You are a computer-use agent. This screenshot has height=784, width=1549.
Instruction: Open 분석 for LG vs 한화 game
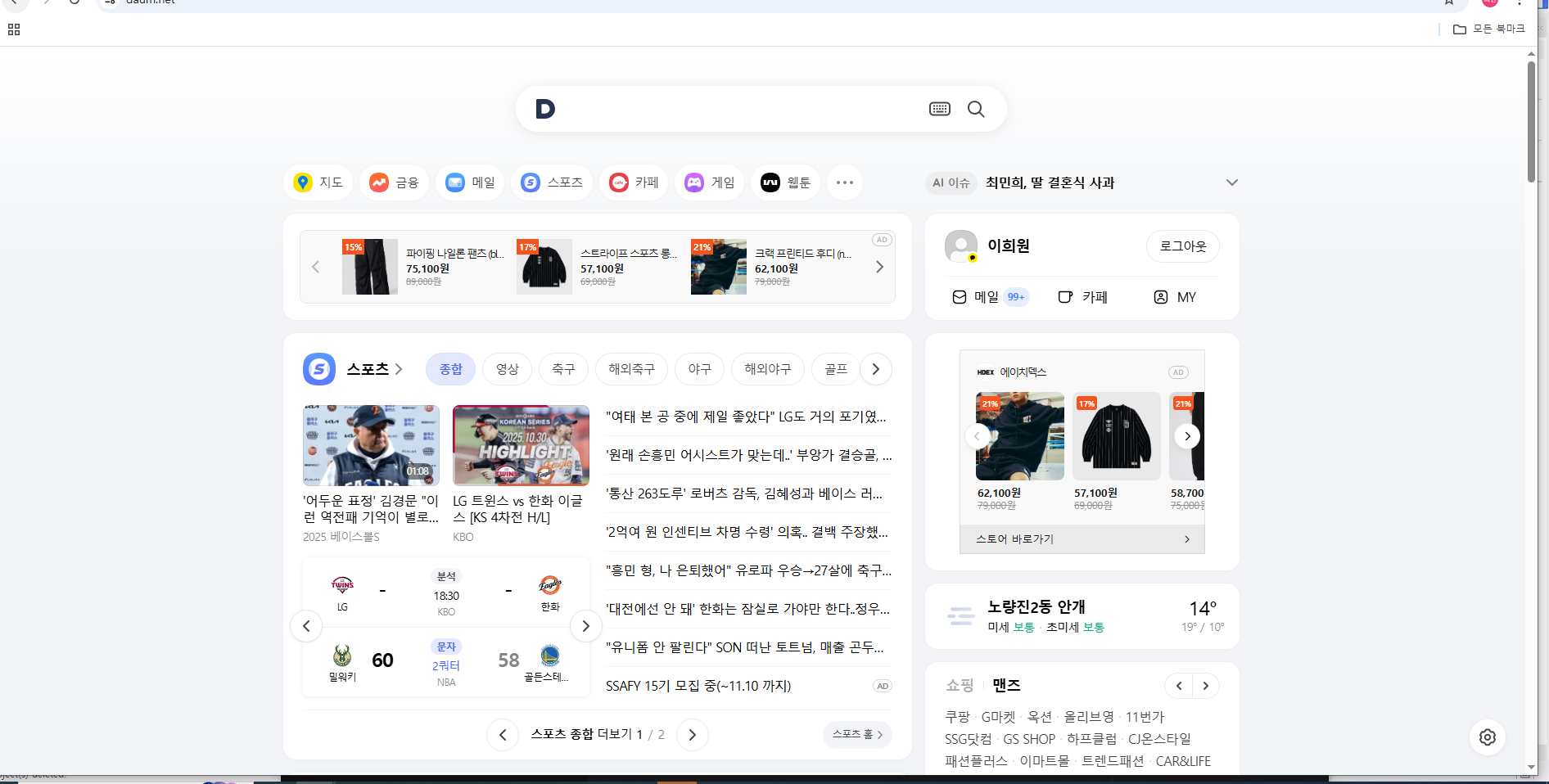pos(446,576)
